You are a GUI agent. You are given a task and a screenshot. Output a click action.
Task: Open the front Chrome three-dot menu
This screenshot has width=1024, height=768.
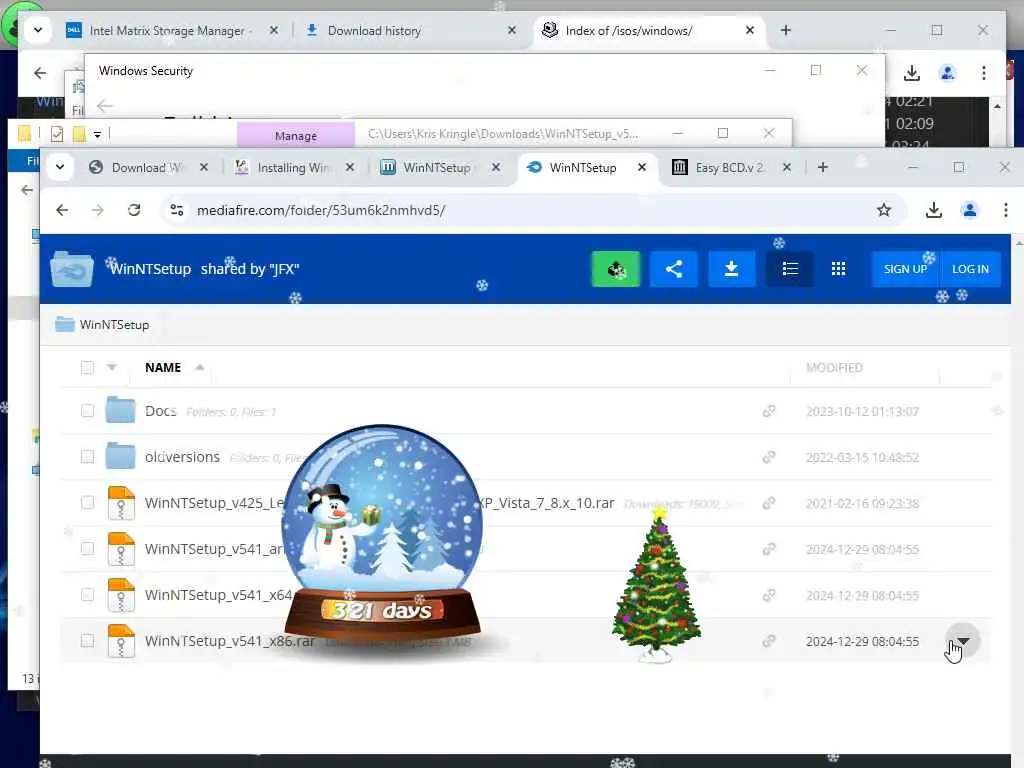pos(1006,210)
